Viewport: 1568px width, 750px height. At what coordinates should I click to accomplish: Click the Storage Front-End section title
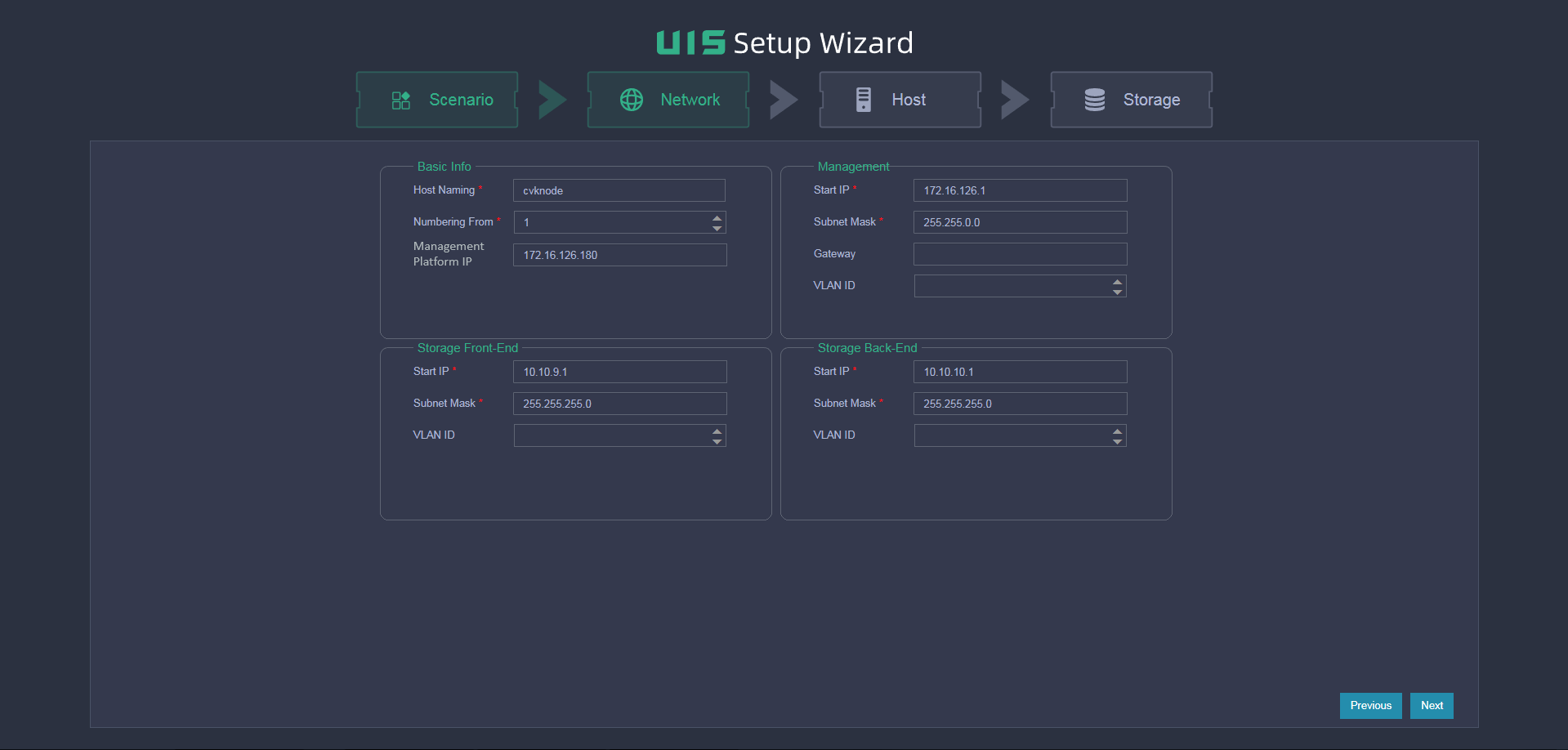tap(467, 348)
